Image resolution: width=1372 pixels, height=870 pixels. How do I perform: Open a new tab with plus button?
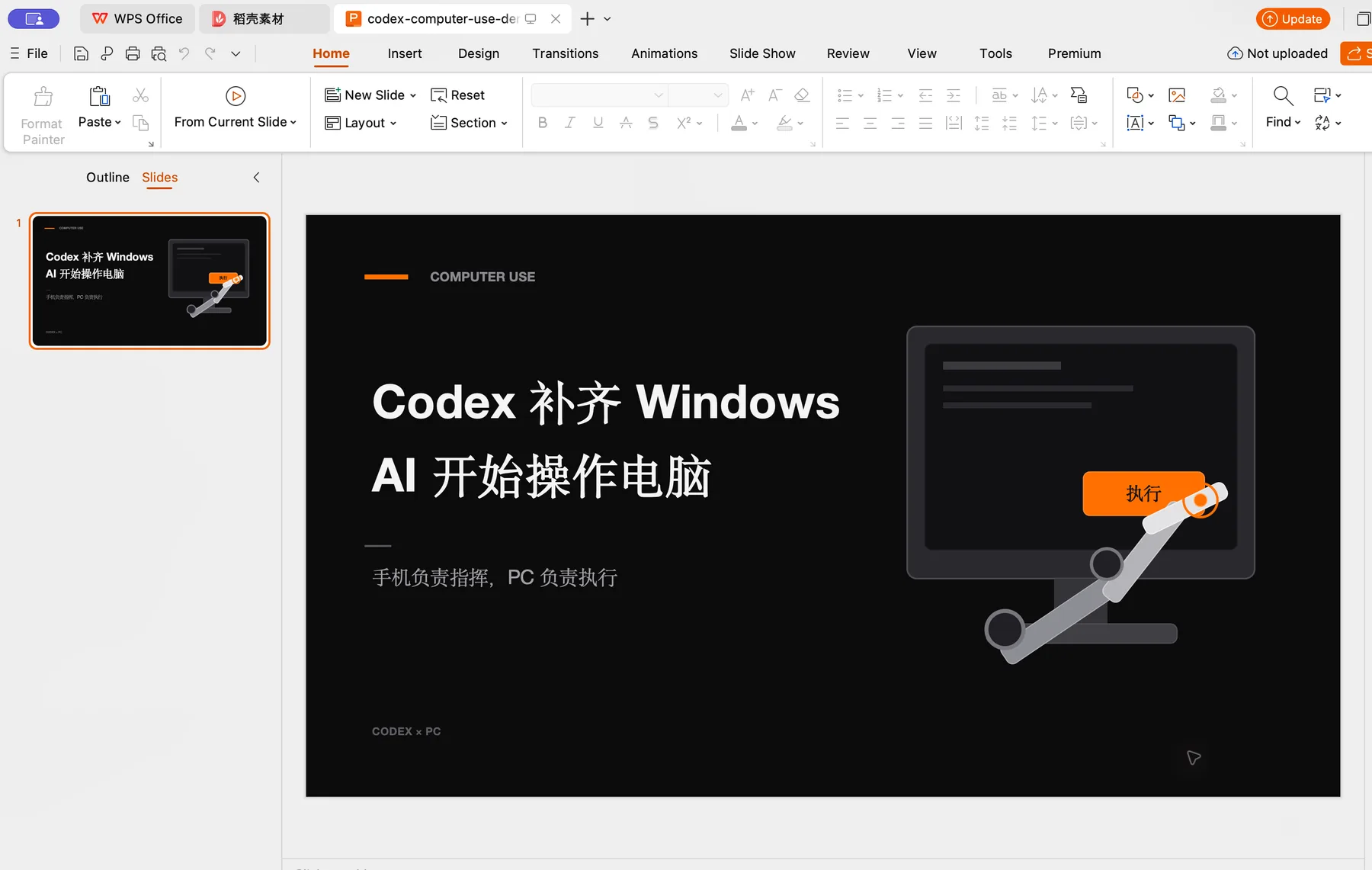coord(587,19)
